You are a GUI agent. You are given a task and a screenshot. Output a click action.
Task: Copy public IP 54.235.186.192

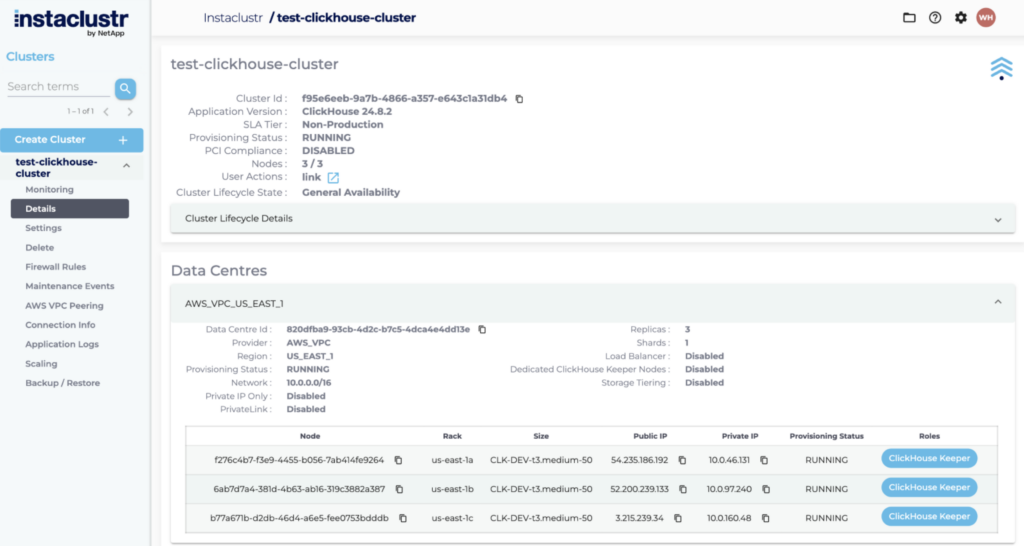(x=682, y=460)
